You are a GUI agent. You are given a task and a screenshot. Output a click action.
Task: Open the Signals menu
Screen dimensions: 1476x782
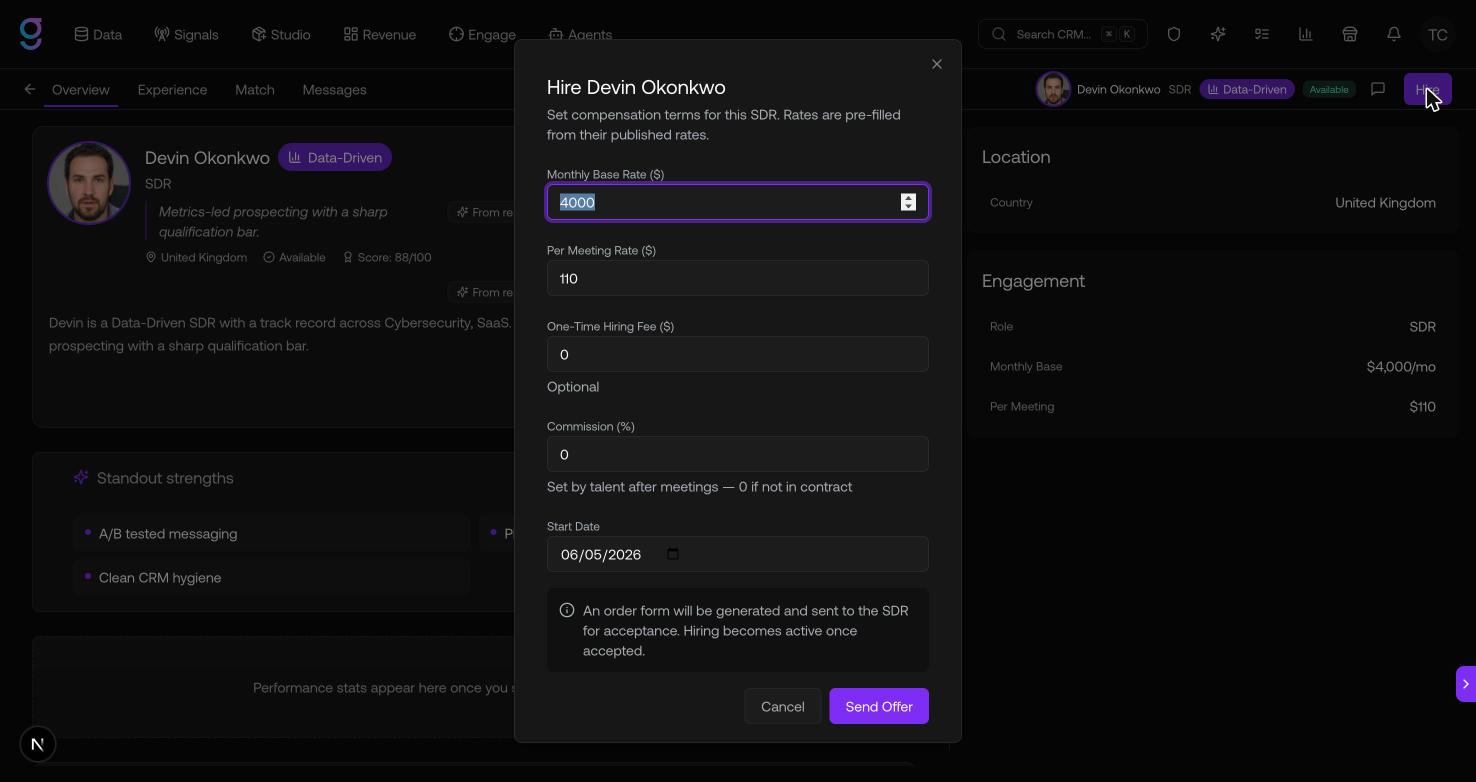tap(186, 34)
